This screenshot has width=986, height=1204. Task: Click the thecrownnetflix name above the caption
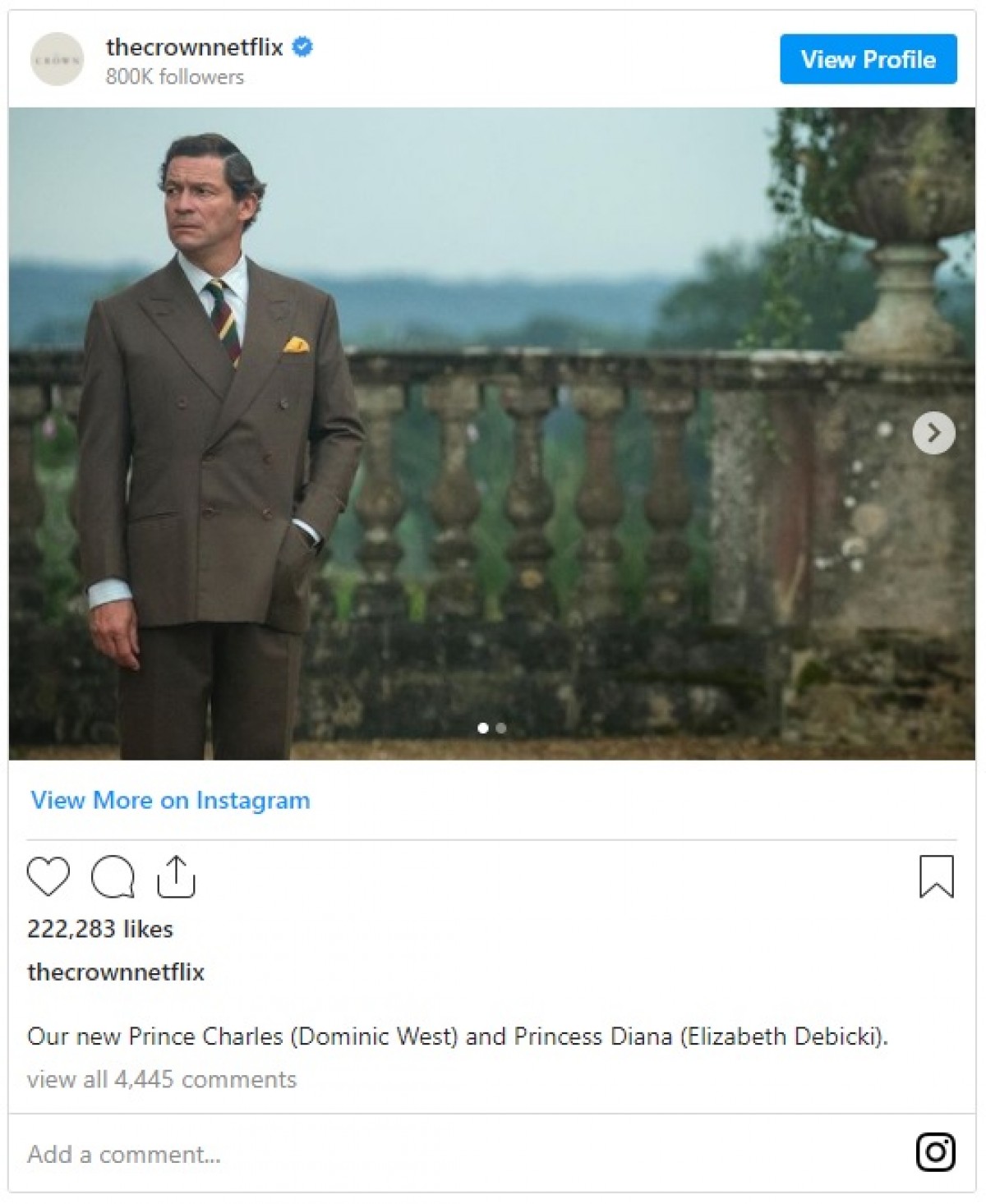click(x=116, y=972)
